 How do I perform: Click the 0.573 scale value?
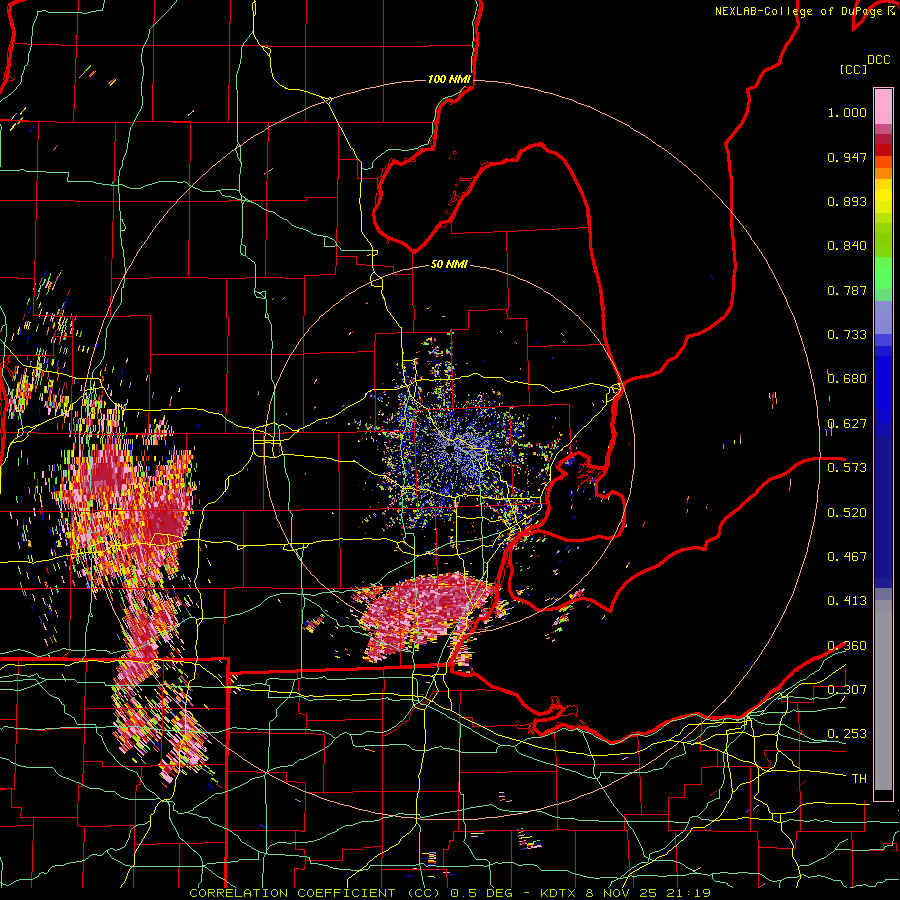[847, 468]
